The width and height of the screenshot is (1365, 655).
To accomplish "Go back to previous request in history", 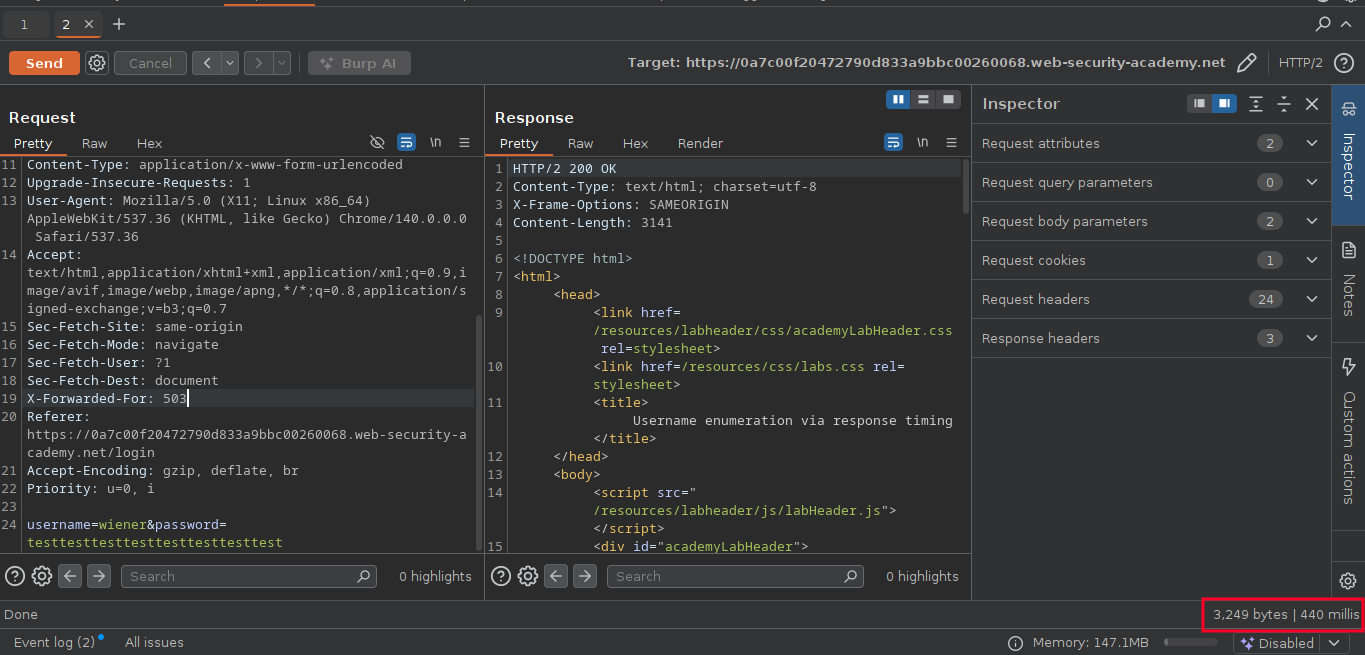I will 206,63.
